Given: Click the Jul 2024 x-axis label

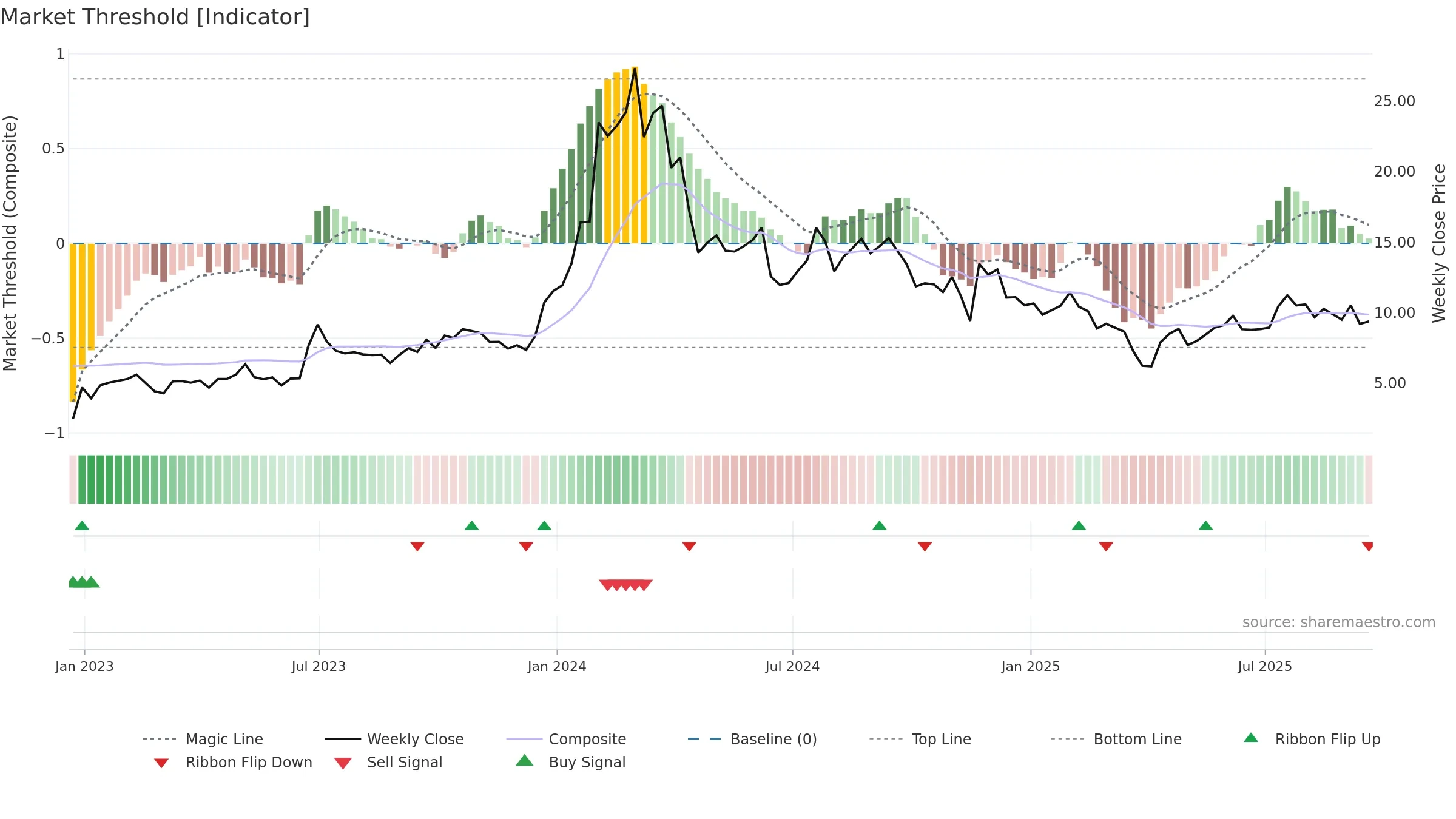Looking at the screenshot, I should point(792,667).
